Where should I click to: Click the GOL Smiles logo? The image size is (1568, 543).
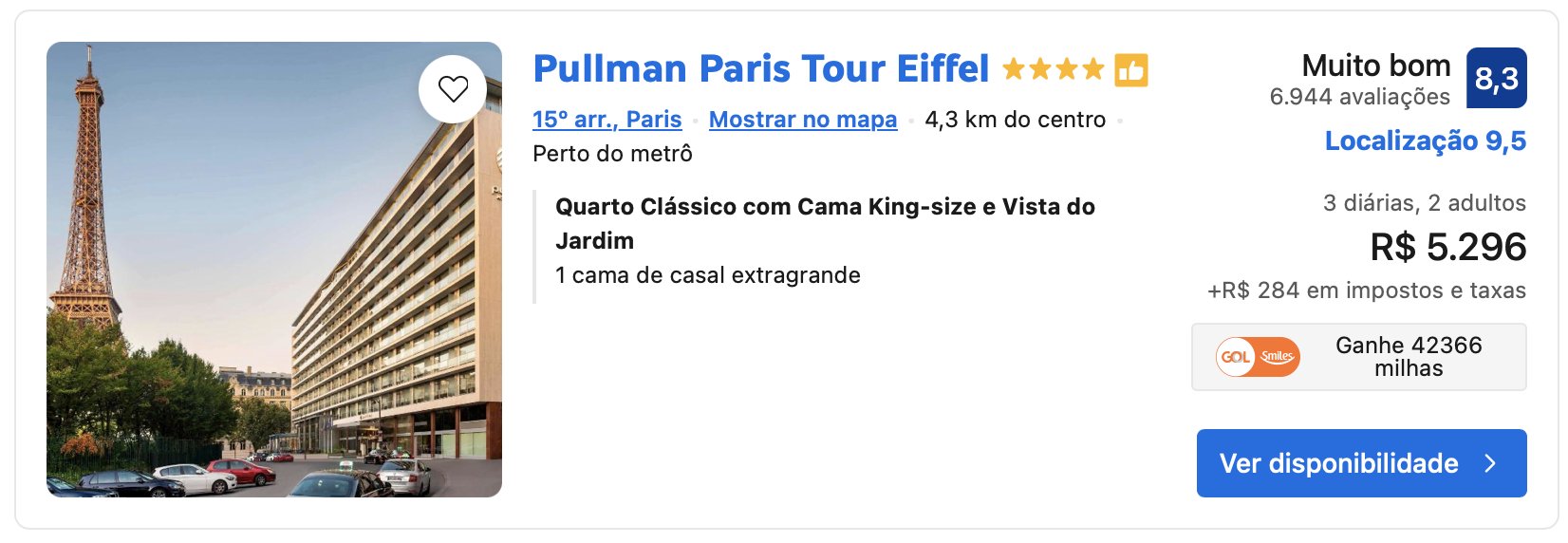(x=1258, y=357)
